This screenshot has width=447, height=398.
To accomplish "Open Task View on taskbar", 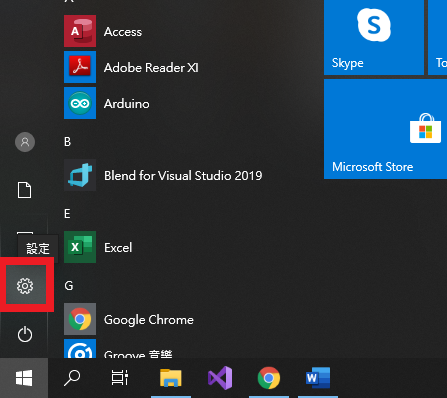I will [120, 378].
